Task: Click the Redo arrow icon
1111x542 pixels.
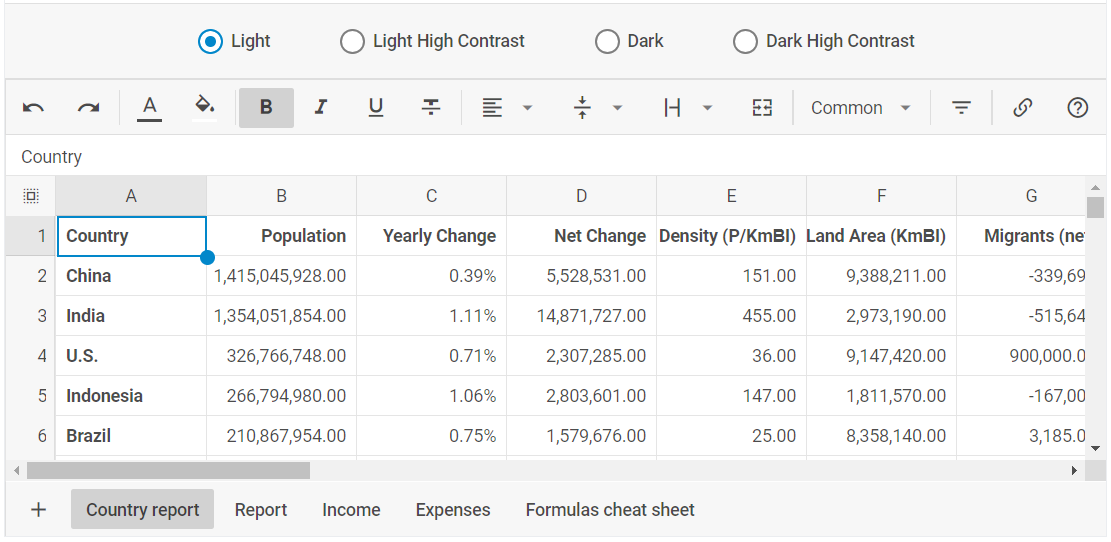Action: tap(89, 108)
